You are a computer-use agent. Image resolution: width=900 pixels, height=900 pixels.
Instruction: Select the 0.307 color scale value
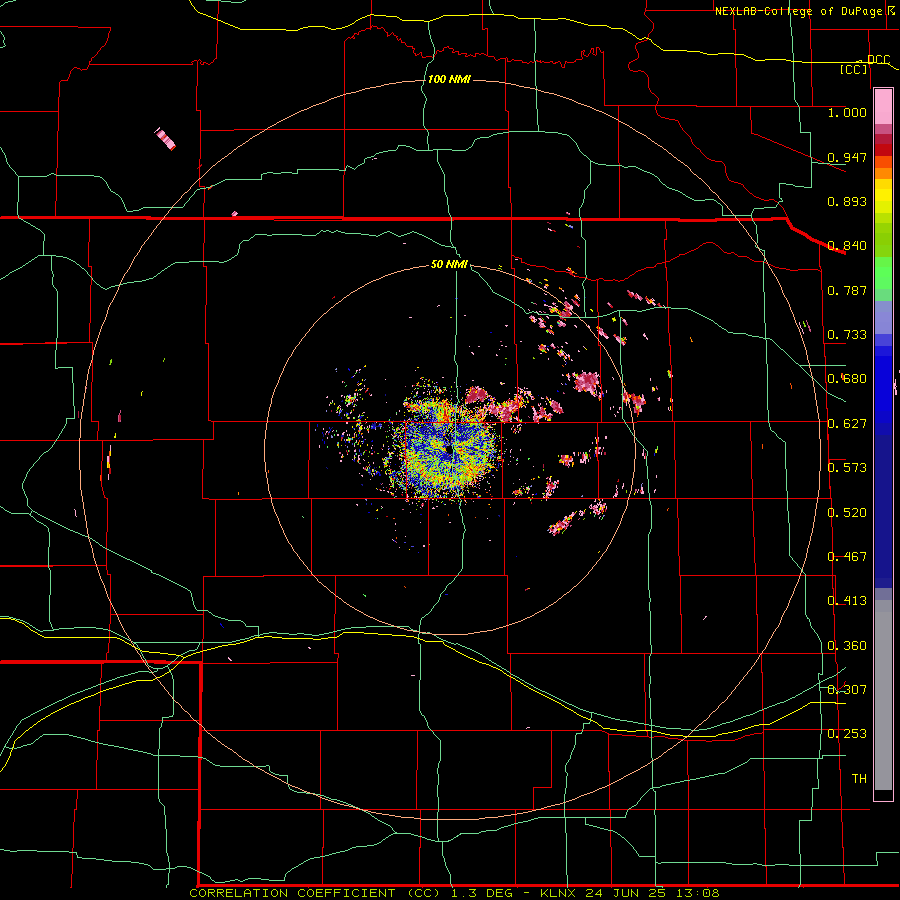tap(847, 690)
